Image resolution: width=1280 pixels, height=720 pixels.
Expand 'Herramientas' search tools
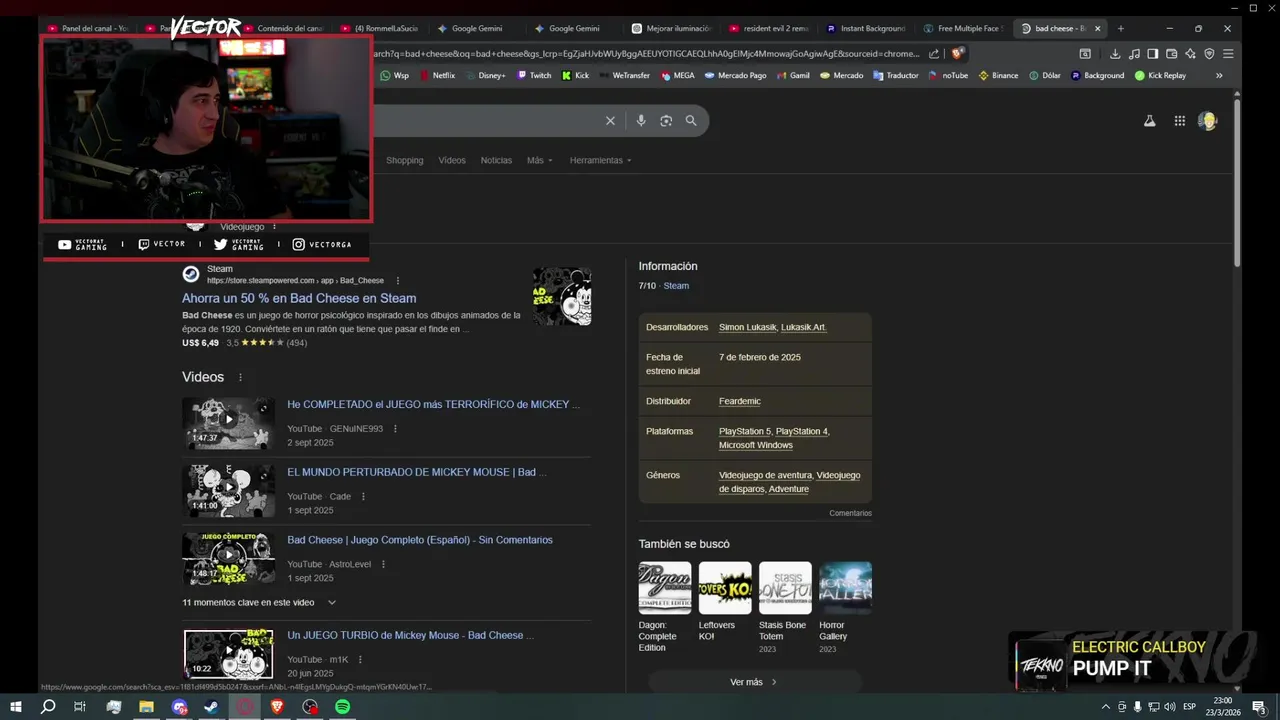tap(600, 160)
